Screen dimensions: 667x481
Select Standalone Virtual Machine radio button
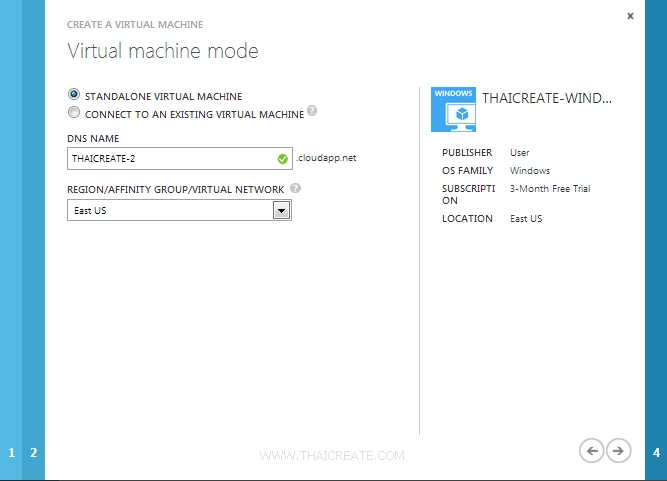74,94
